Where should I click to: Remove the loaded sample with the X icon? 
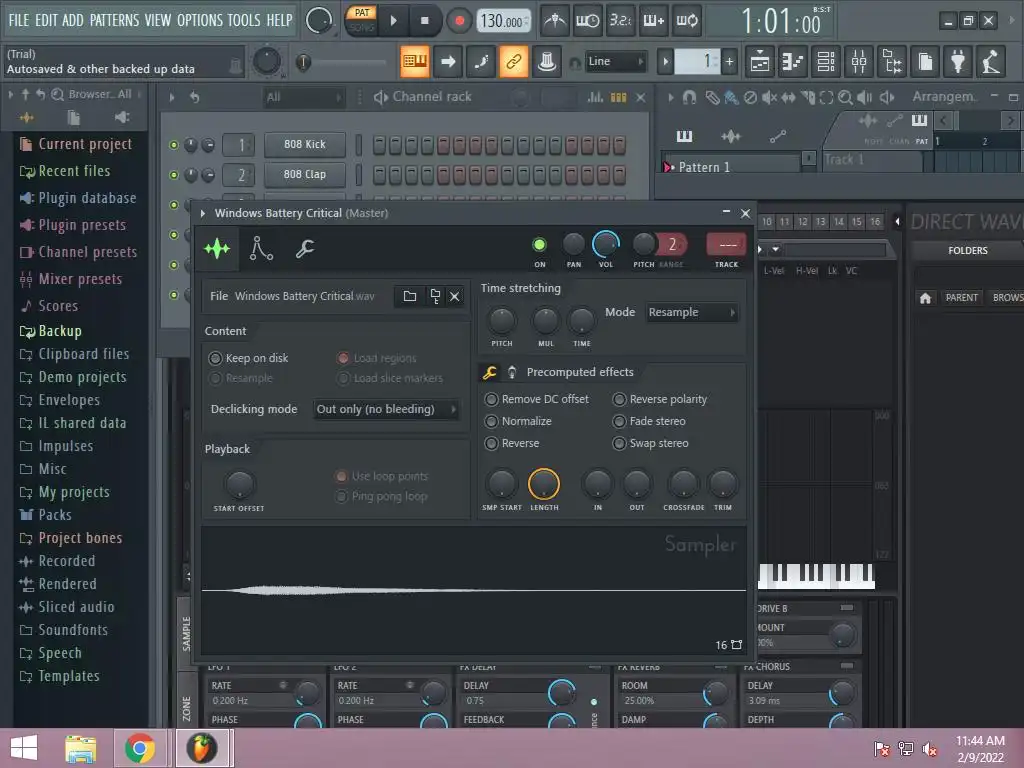tap(455, 296)
